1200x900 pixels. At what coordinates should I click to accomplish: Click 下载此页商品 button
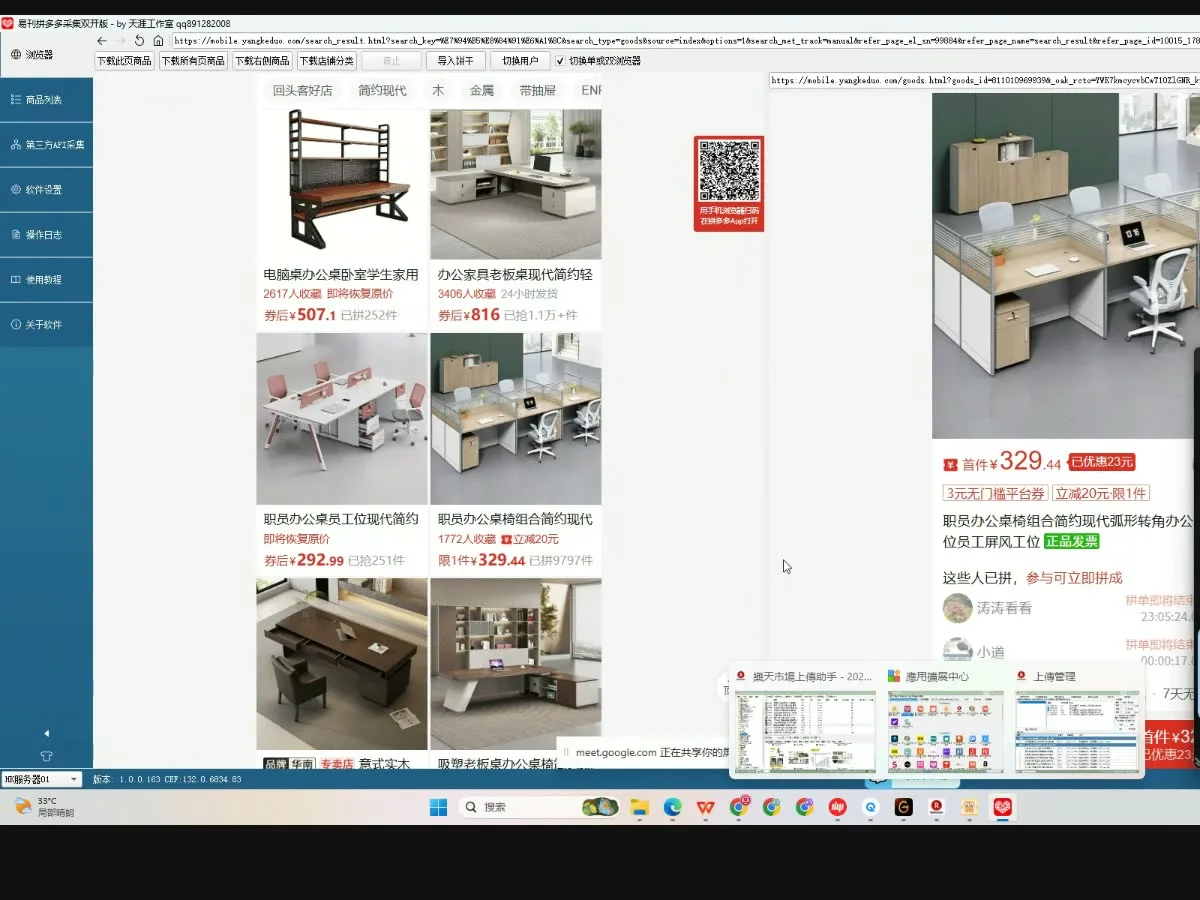(124, 61)
